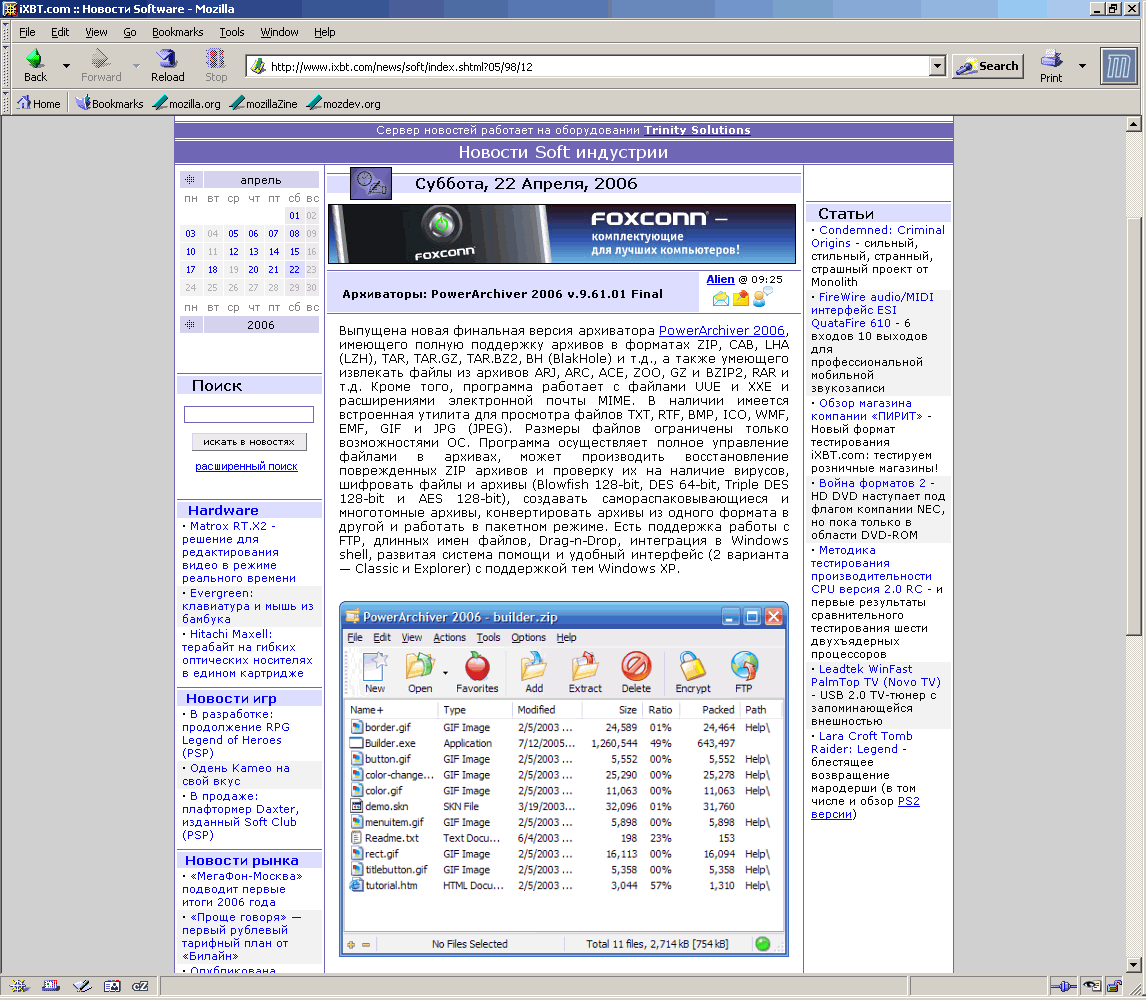The height and width of the screenshot is (1000, 1146).
Task: Click the page proxy icon beside the URL
Action: tap(257, 67)
